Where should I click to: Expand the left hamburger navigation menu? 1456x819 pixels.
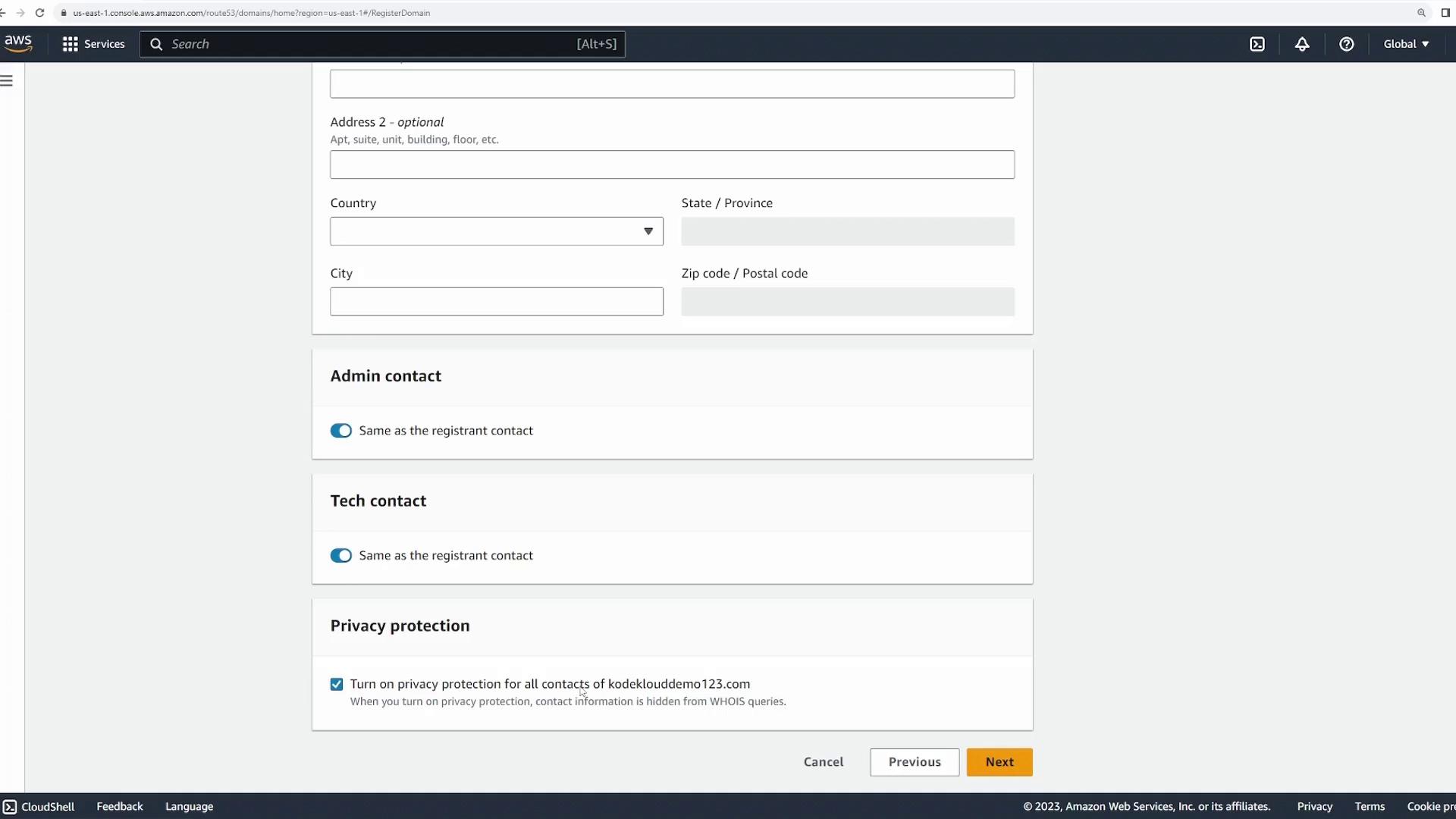click(7, 81)
